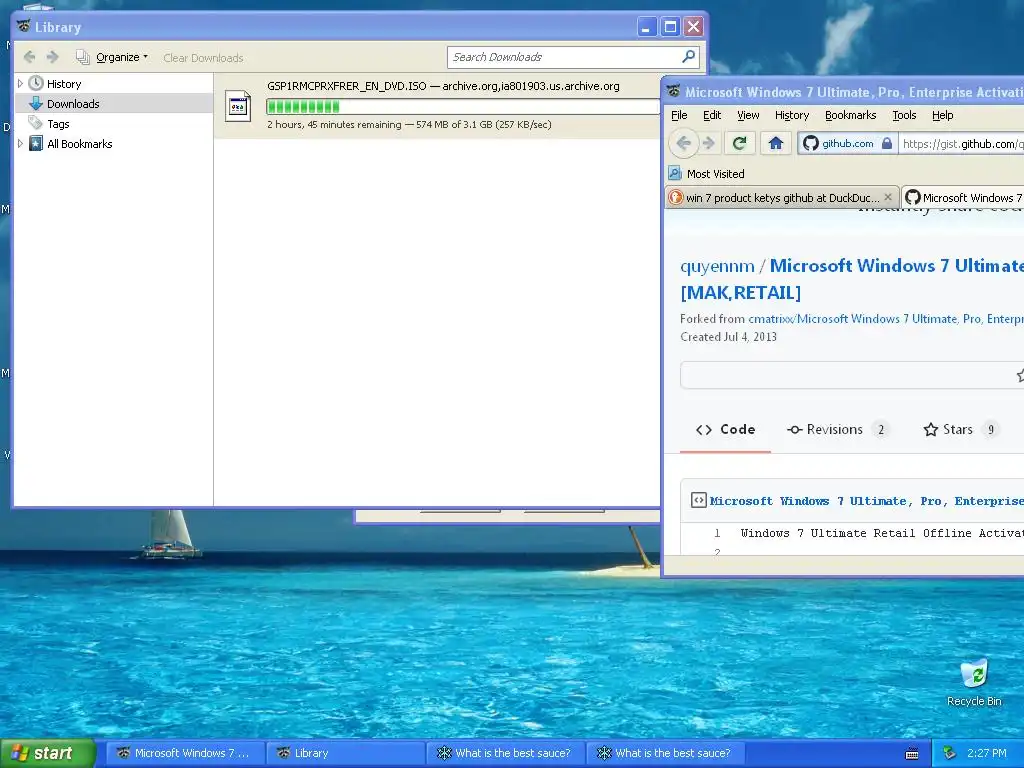Open the browser Edit menu
The width and height of the screenshot is (1024, 768).
(712, 116)
